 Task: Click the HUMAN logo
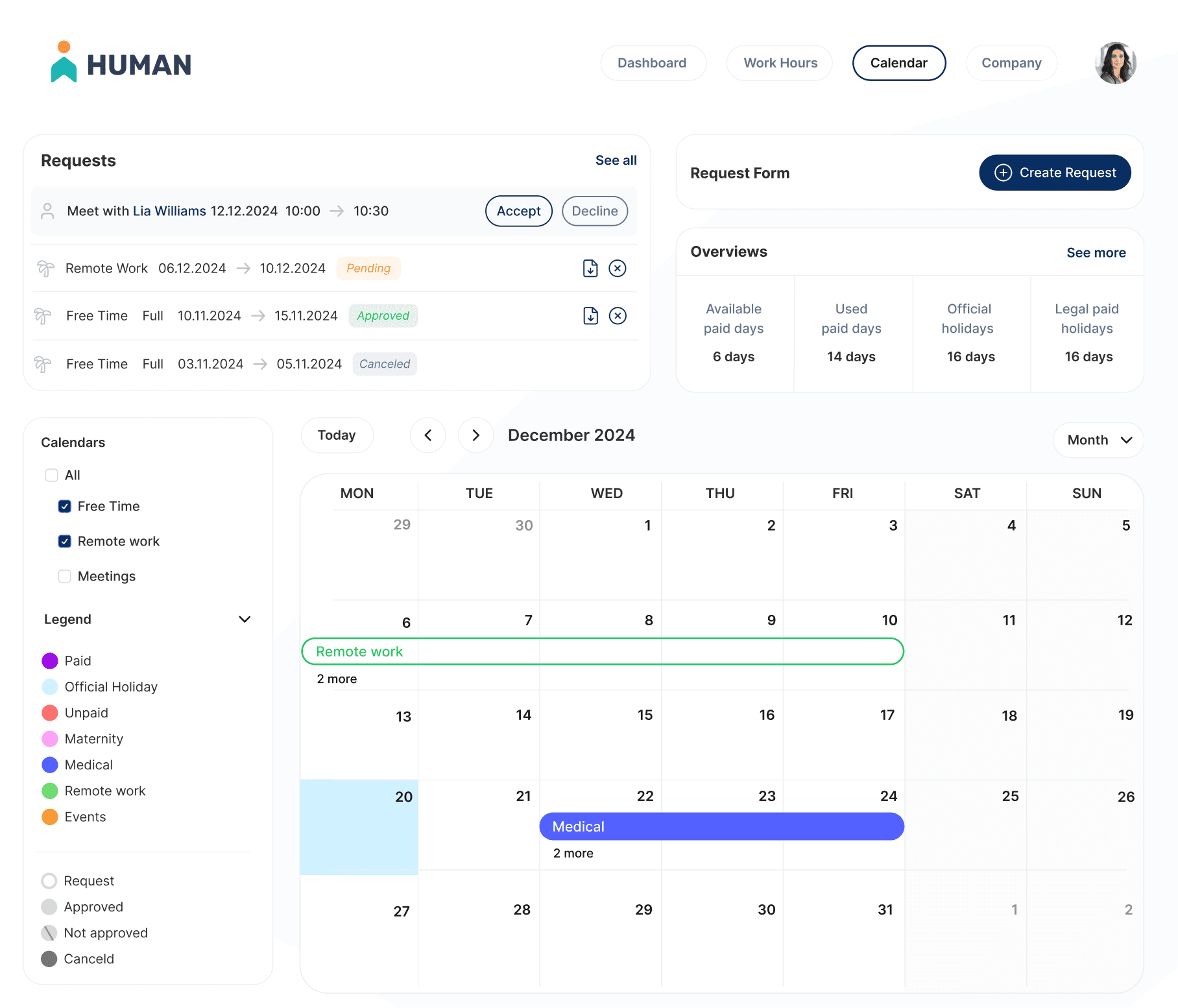[x=119, y=62]
